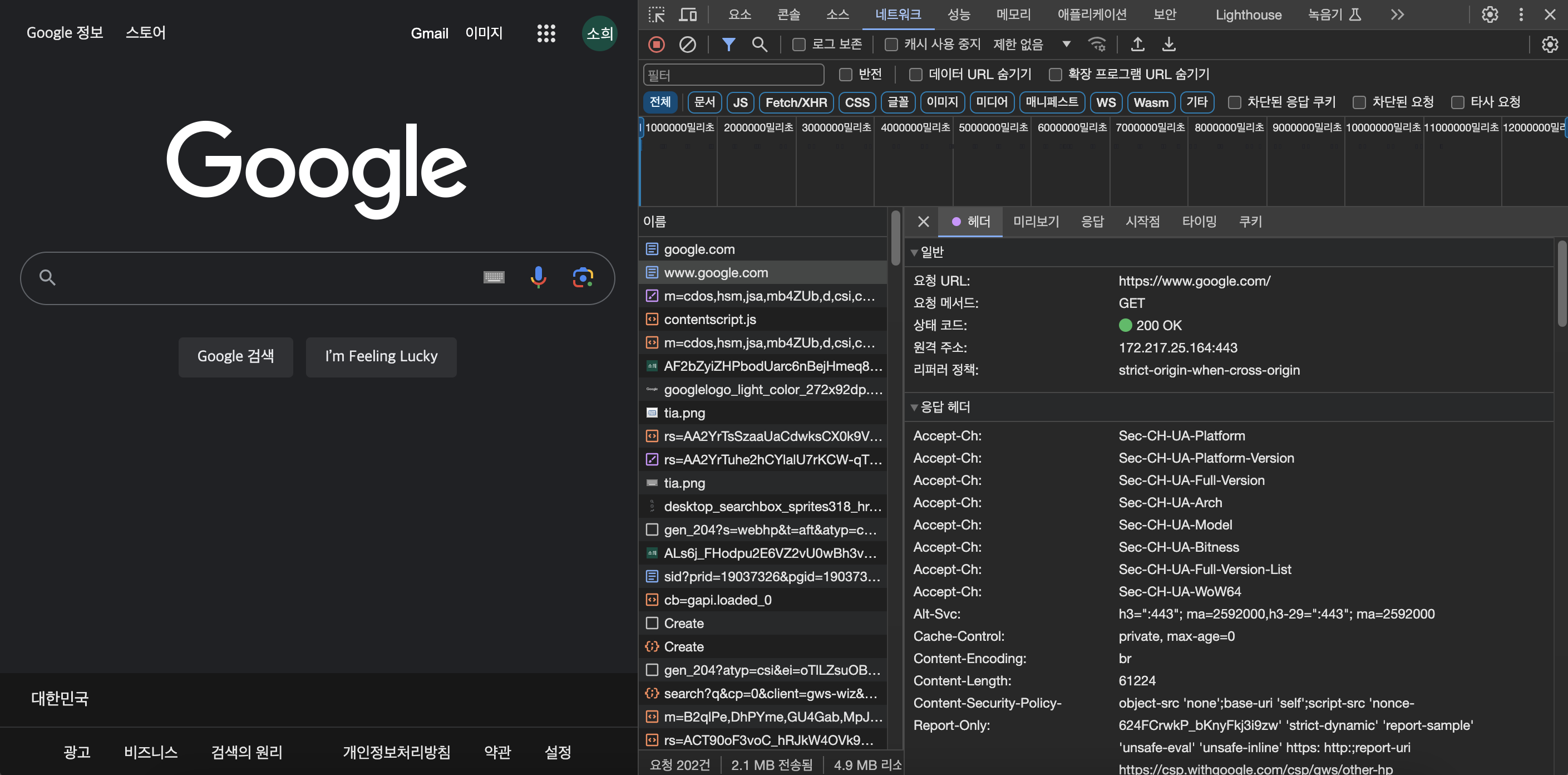Clear the network log
This screenshot has width=1568, height=775.
687,45
